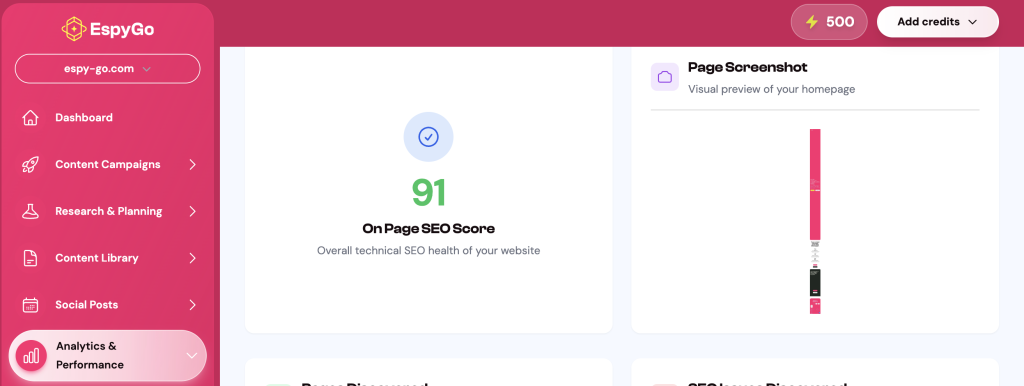Image resolution: width=1024 pixels, height=386 pixels.
Task: Open the homepage screenshot preview thumbnail
Action: (x=815, y=221)
